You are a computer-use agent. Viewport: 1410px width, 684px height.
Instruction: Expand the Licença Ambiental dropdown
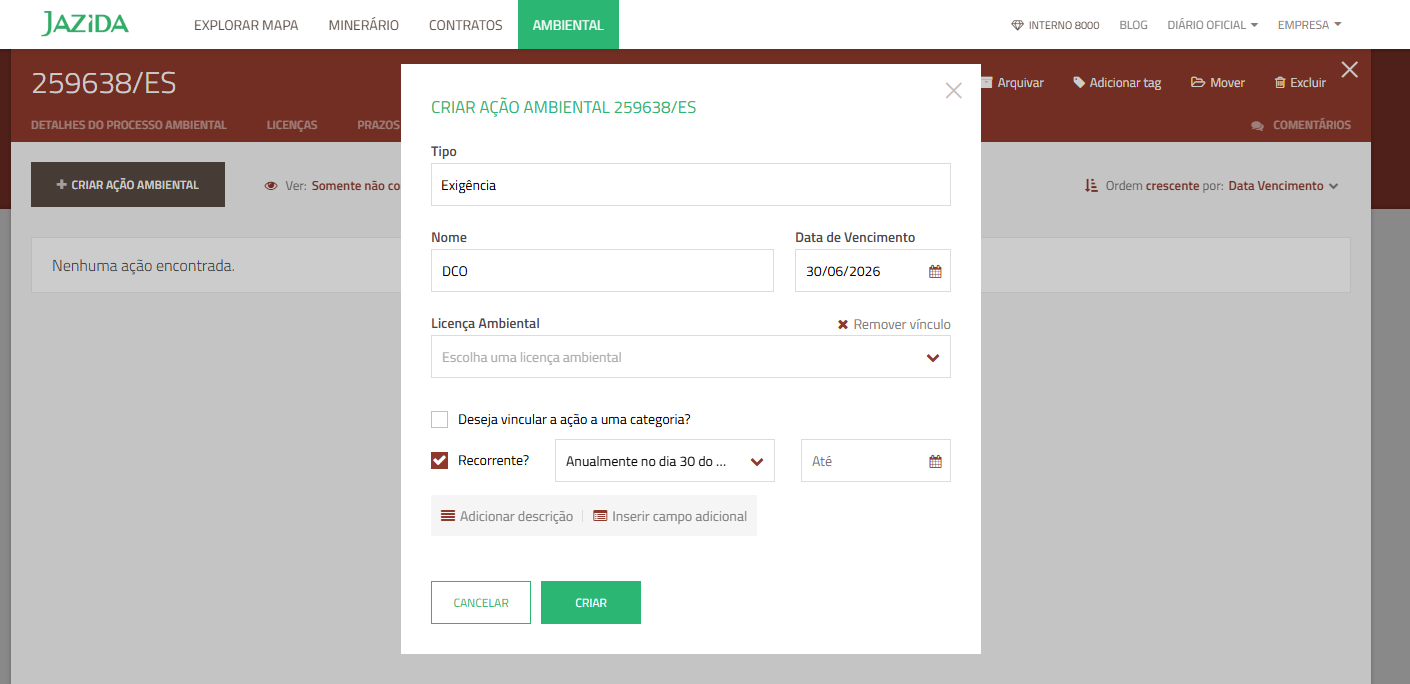pyautogui.click(x=932, y=358)
